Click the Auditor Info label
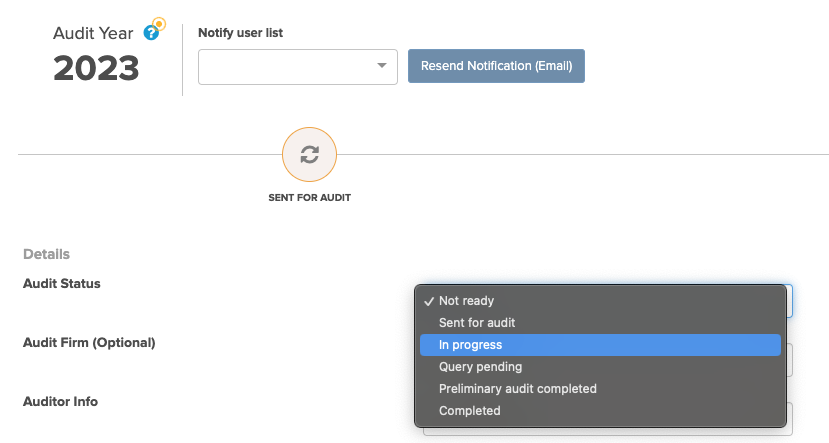The width and height of the screenshot is (829, 443). (x=60, y=402)
